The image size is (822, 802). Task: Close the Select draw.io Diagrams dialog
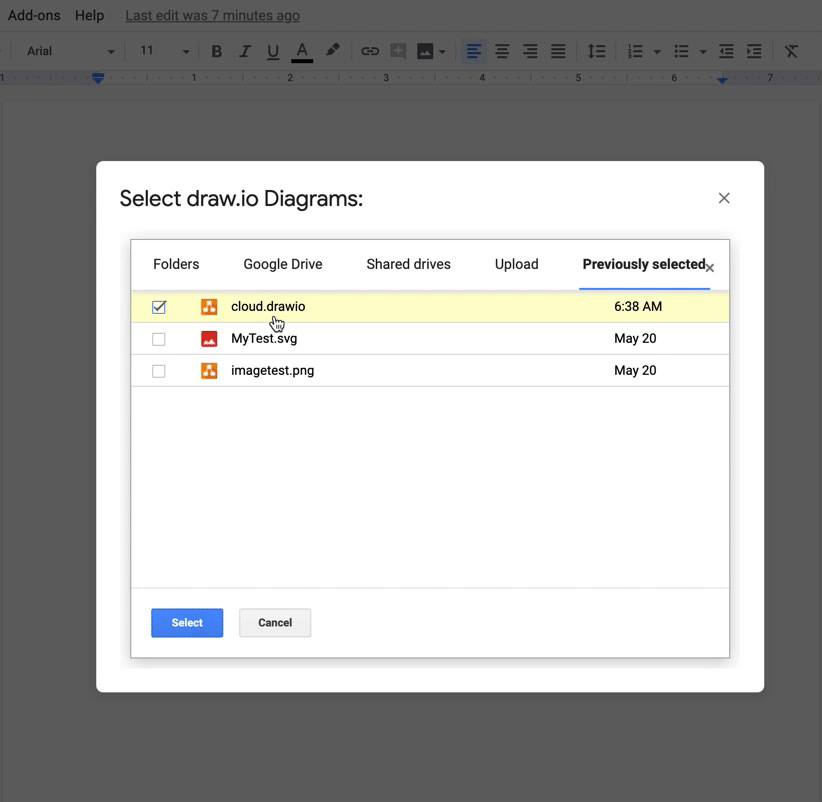724,198
